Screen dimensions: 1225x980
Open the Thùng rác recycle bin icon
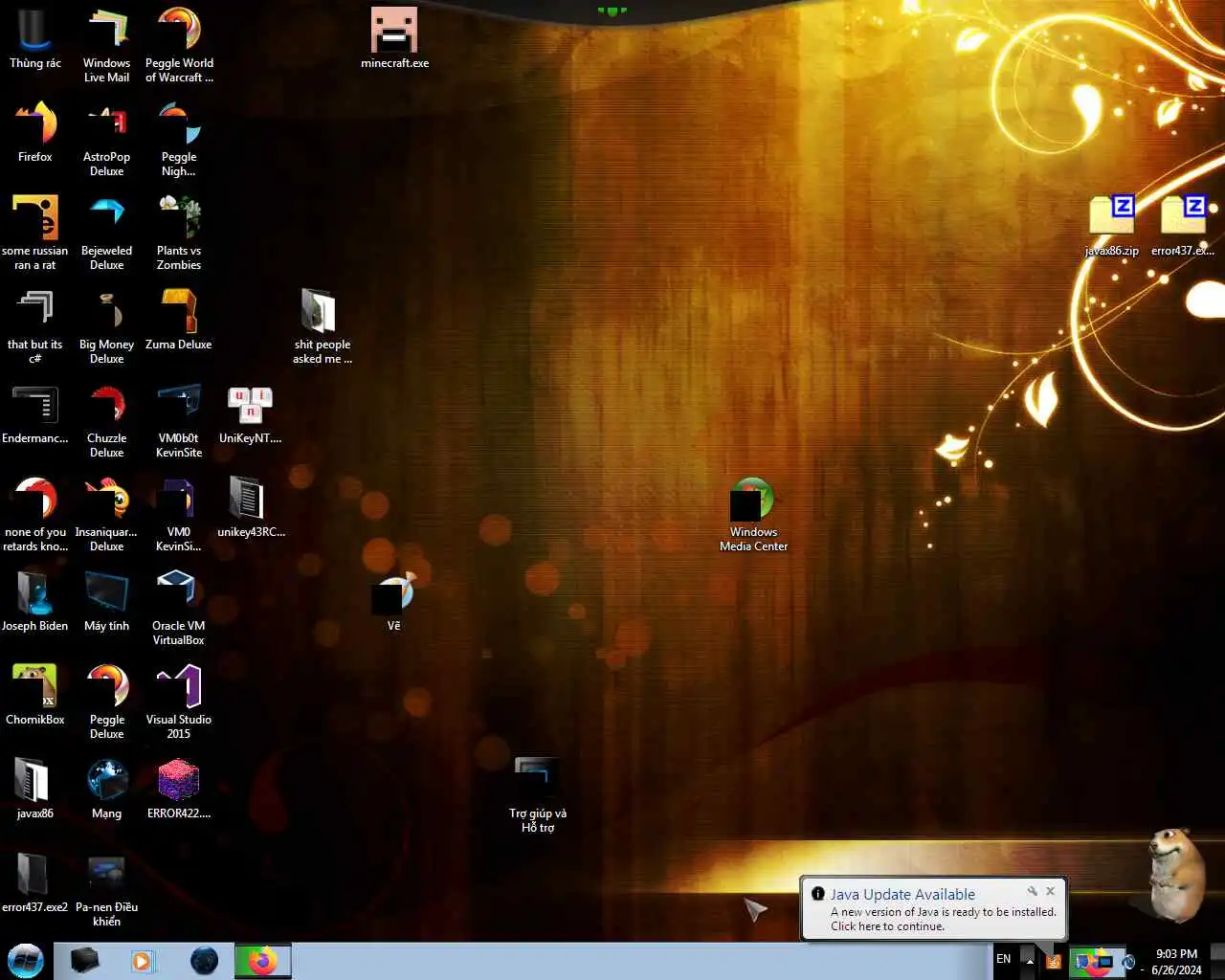(x=35, y=38)
